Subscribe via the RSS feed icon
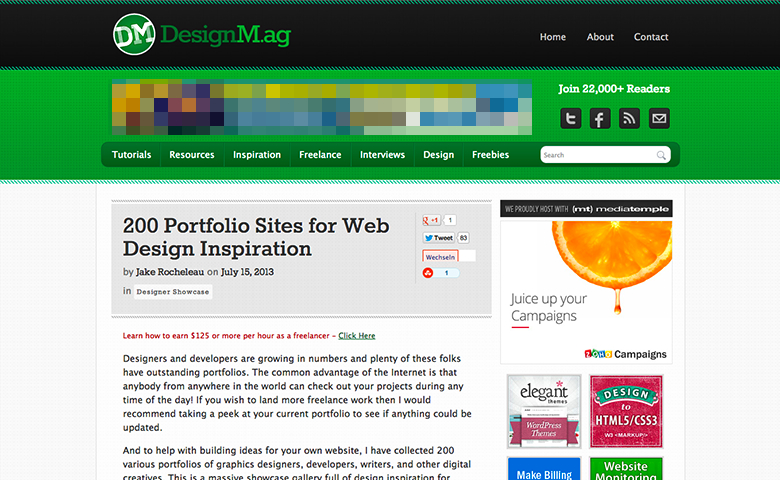The height and width of the screenshot is (480, 780). click(x=629, y=119)
